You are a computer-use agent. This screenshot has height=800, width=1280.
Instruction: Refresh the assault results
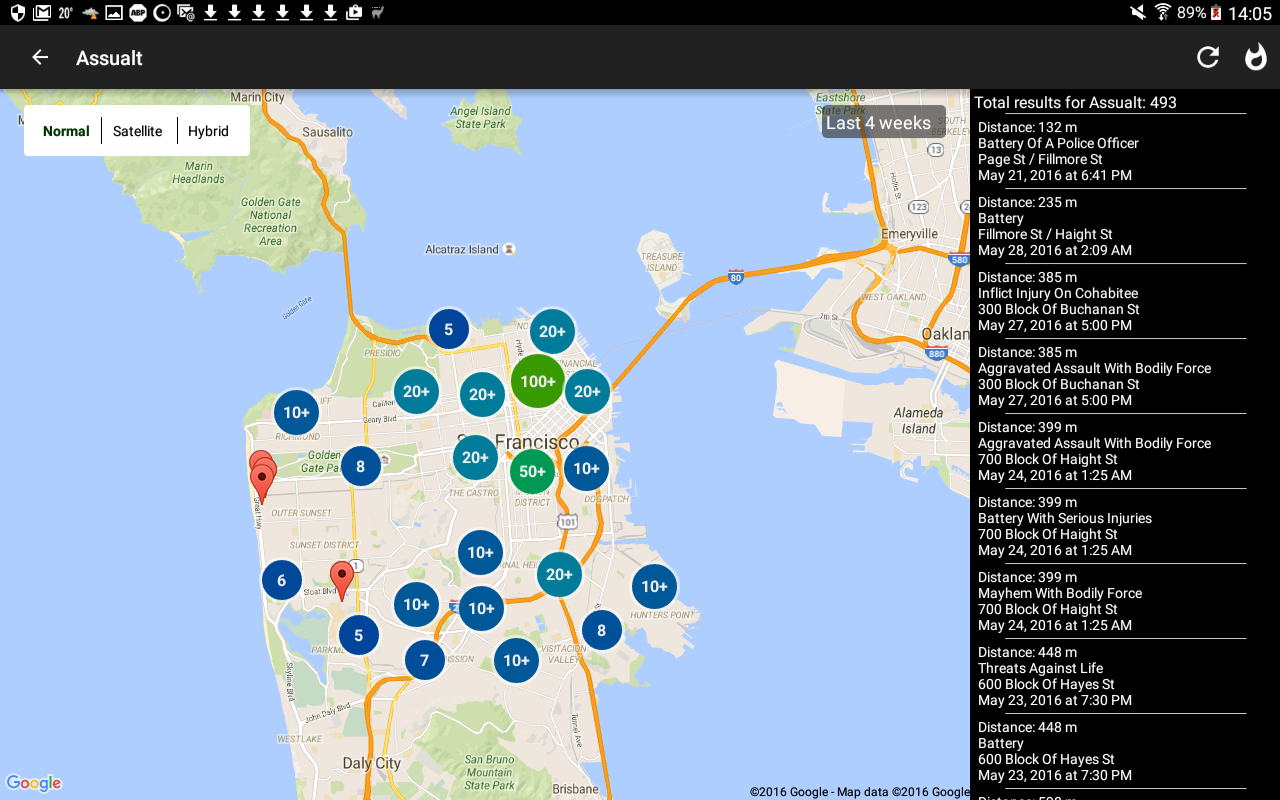pyautogui.click(x=1208, y=57)
